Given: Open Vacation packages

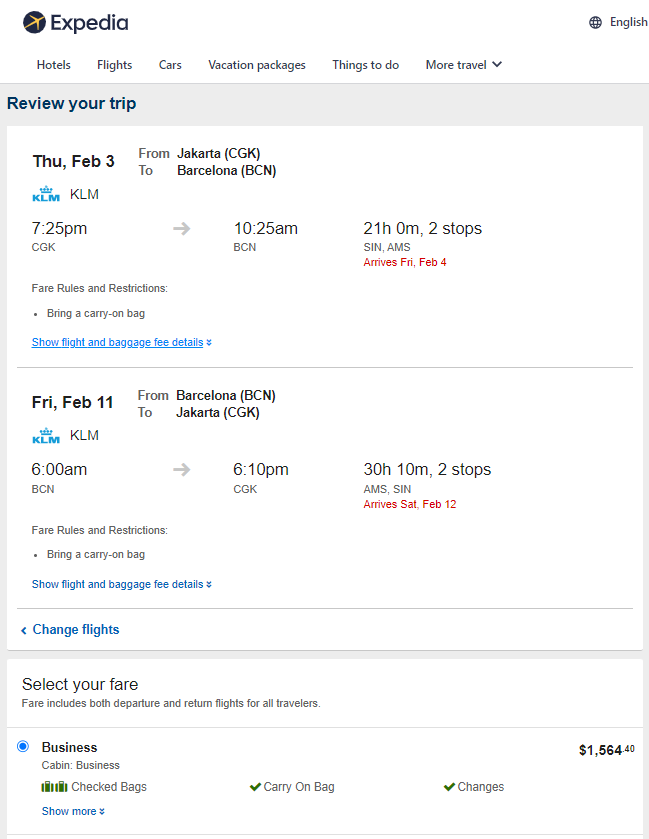Looking at the screenshot, I should click(257, 65).
